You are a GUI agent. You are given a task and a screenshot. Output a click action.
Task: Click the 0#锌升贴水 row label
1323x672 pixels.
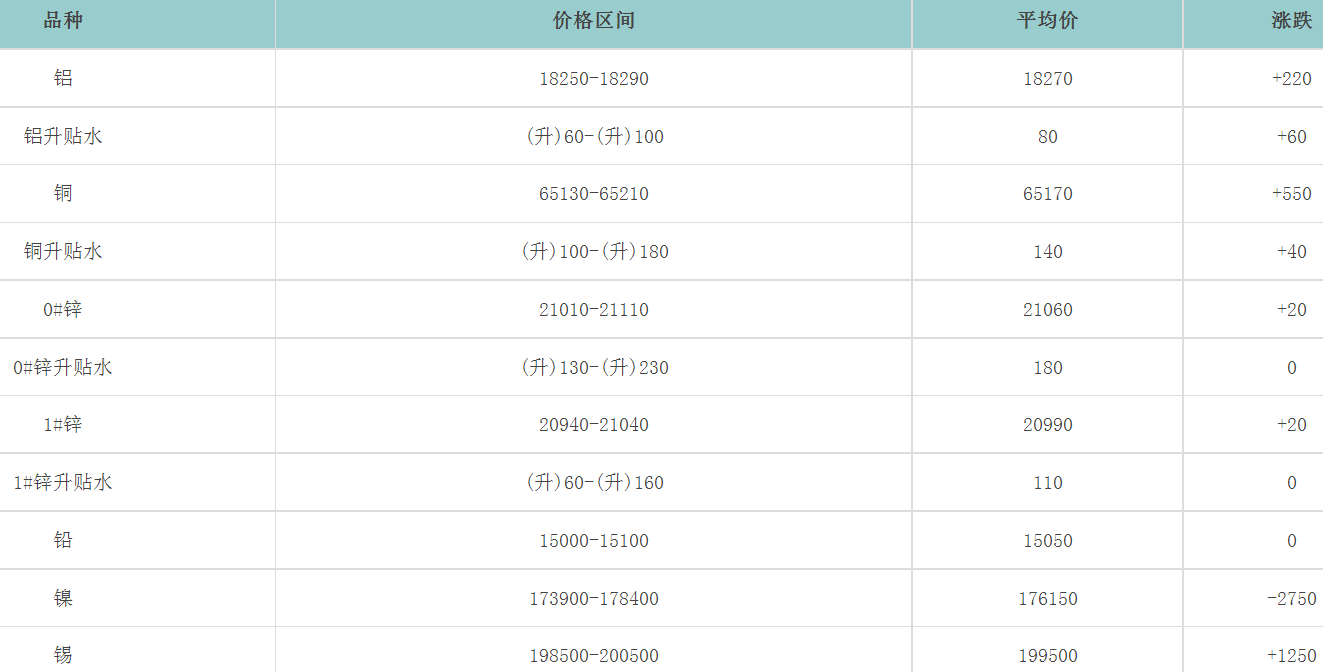[x=63, y=368]
